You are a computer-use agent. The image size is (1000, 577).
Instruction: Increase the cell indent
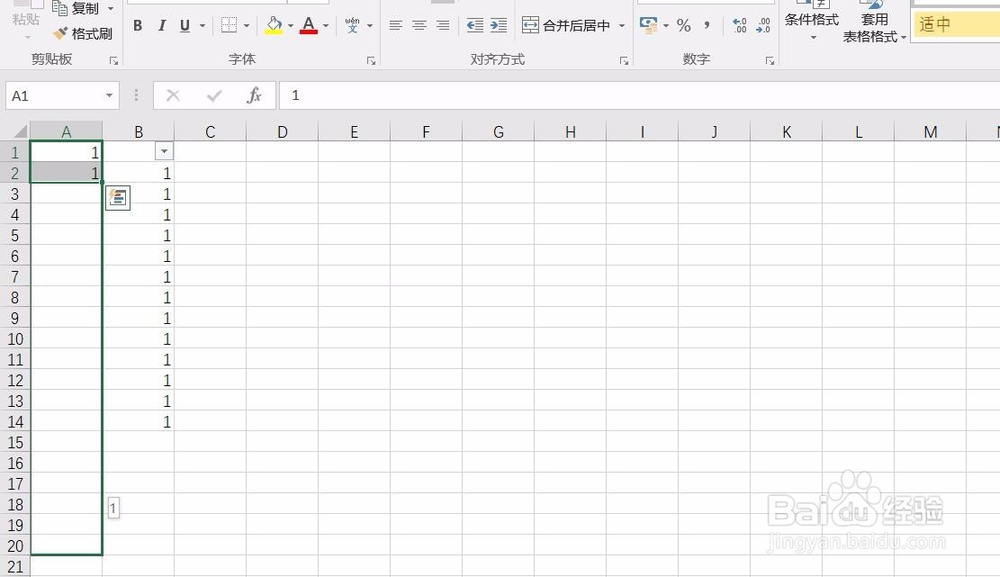click(x=499, y=26)
